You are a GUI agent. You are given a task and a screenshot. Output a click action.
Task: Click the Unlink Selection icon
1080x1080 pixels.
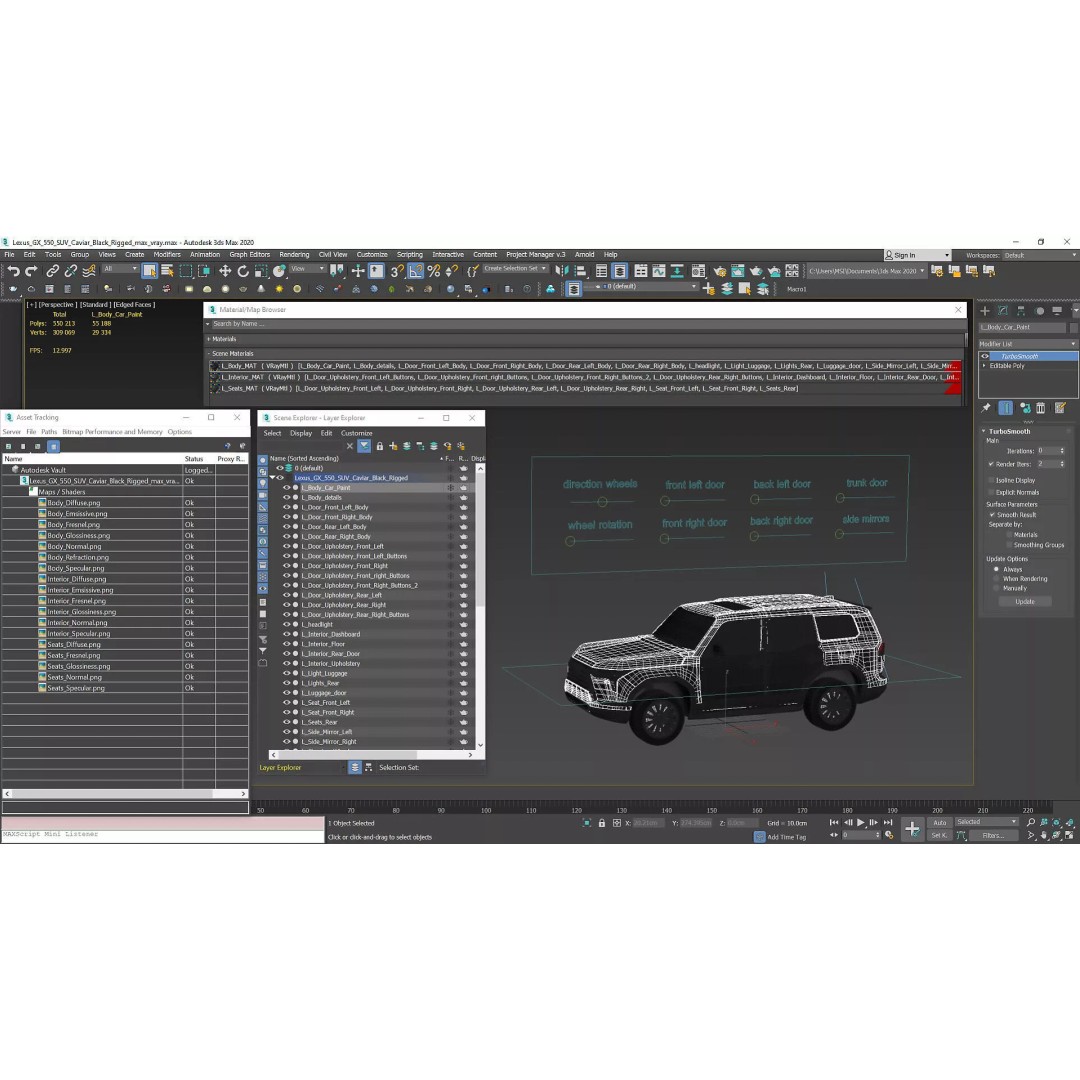(x=70, y=271)
